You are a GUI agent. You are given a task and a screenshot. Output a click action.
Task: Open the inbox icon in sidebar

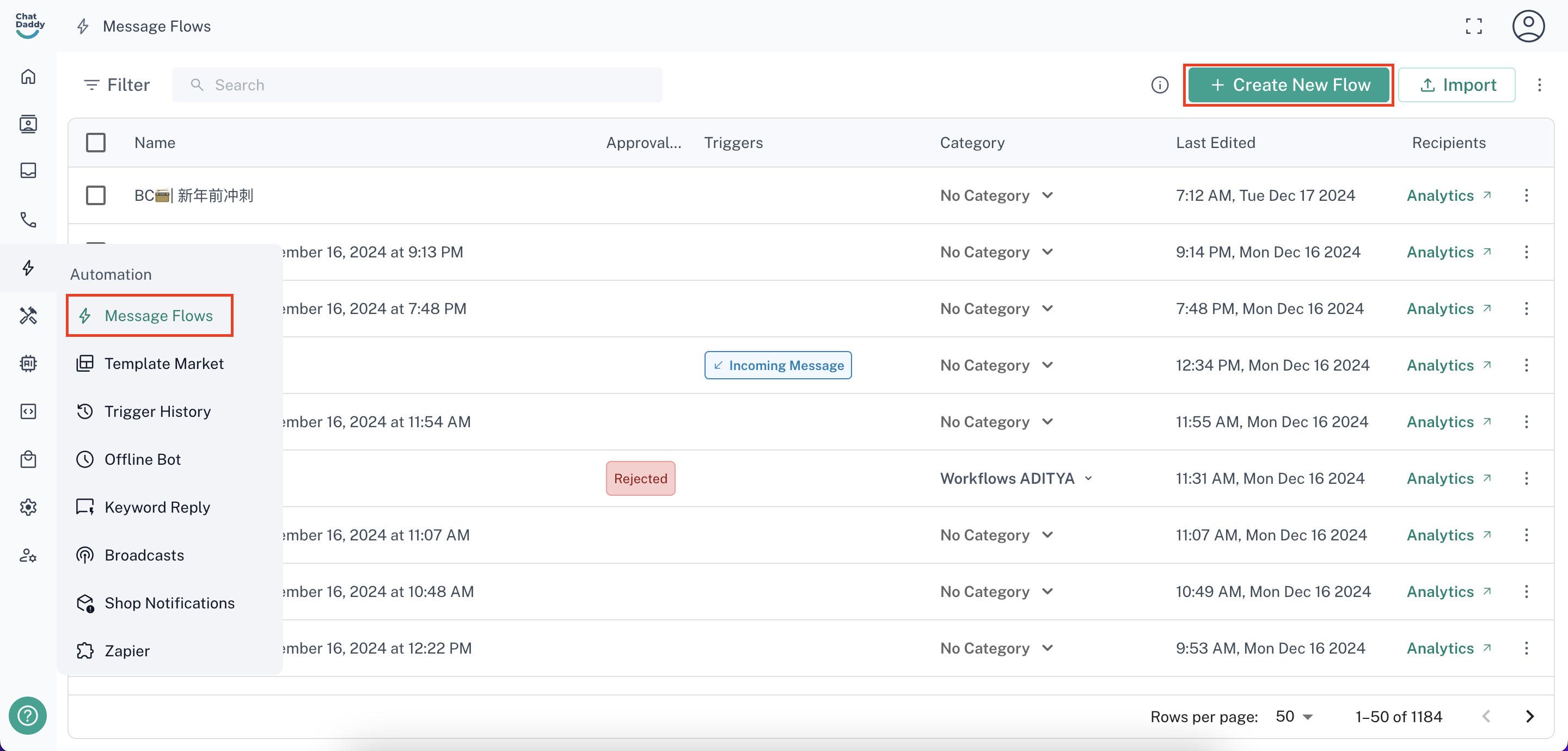(x=28, y=170)
